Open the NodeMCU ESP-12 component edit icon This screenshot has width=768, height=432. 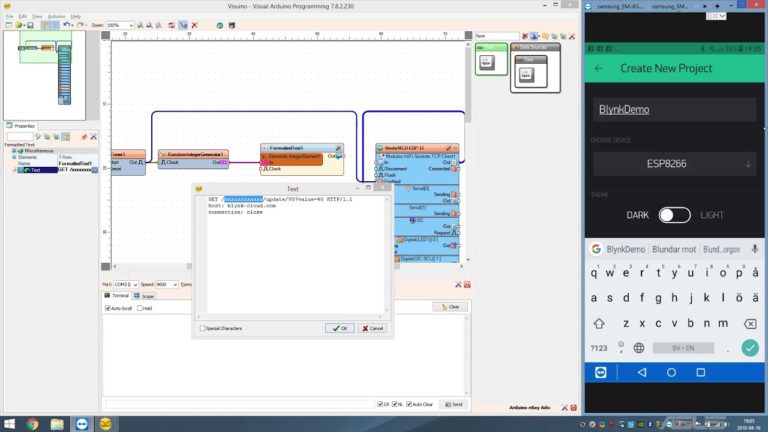[448, 148]
